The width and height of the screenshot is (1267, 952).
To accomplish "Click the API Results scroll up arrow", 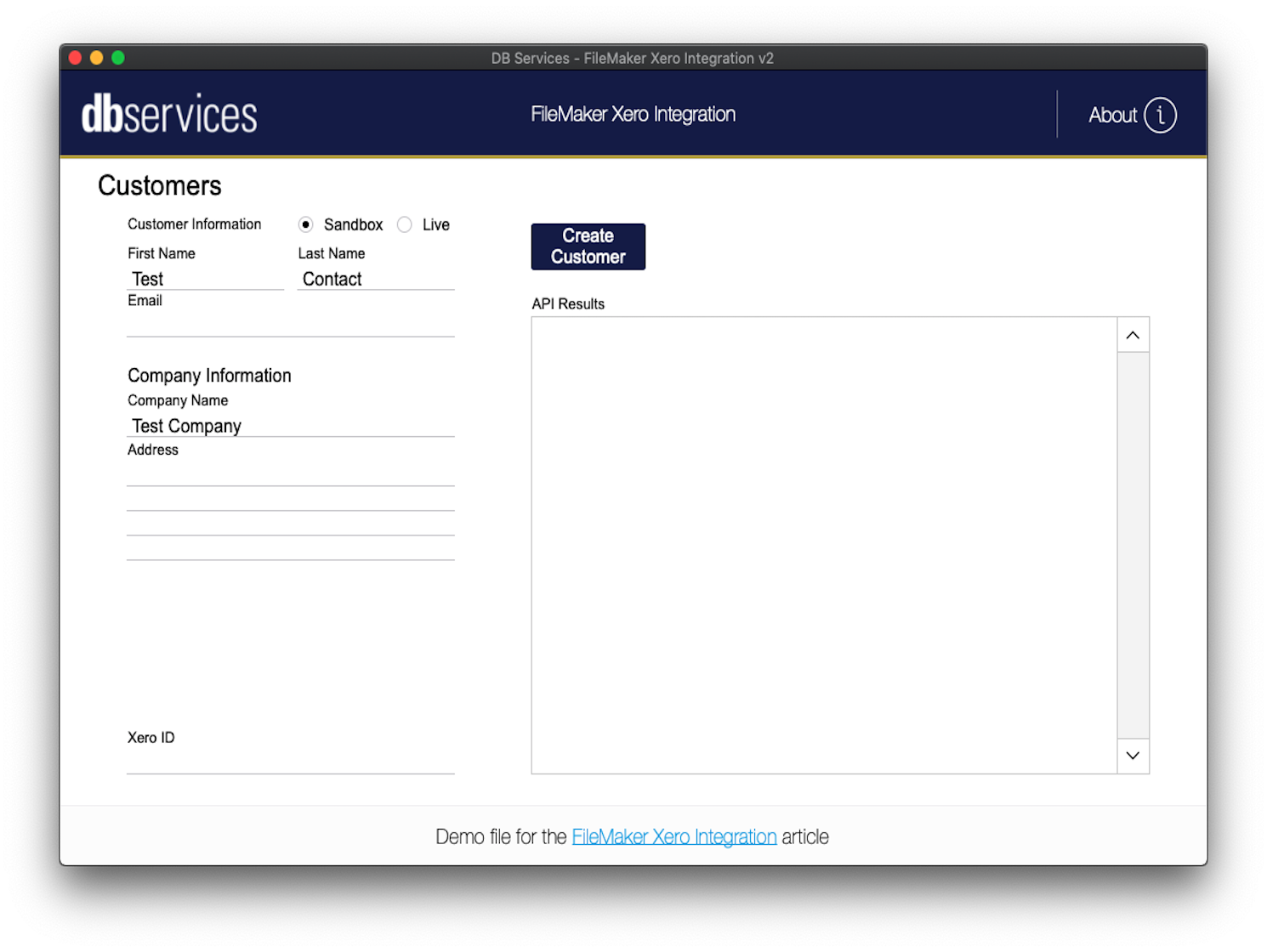I will [x=1133, y=335].
